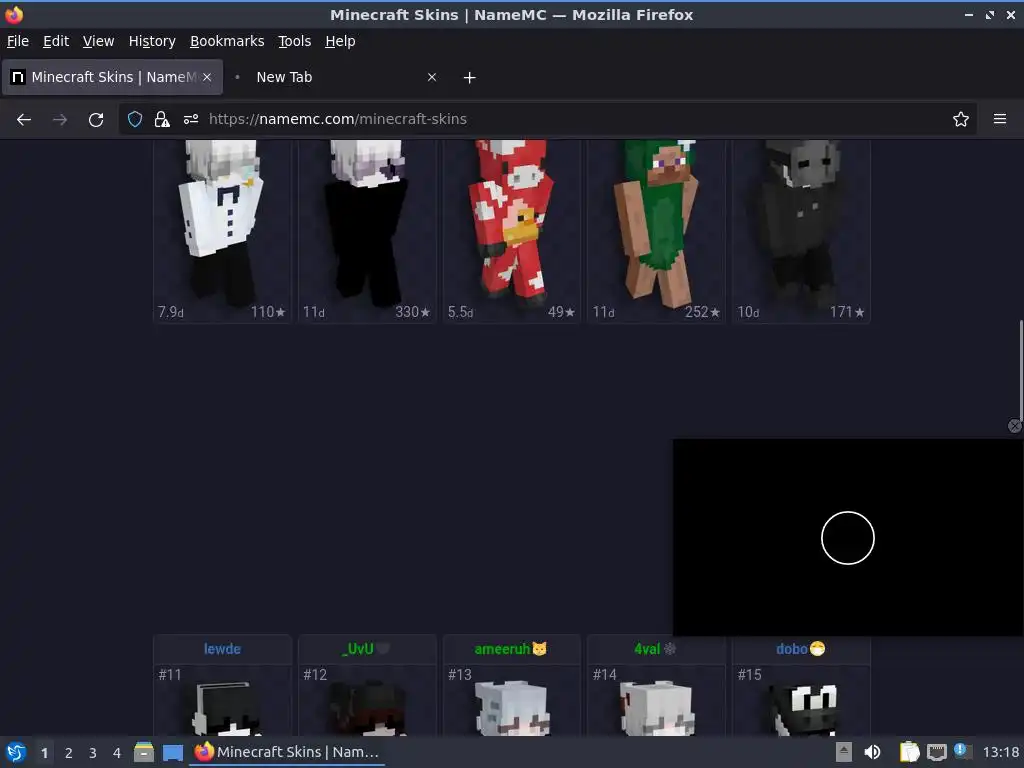Click the network status tray icon
The image size is (1024, 768).
[936, 752]
